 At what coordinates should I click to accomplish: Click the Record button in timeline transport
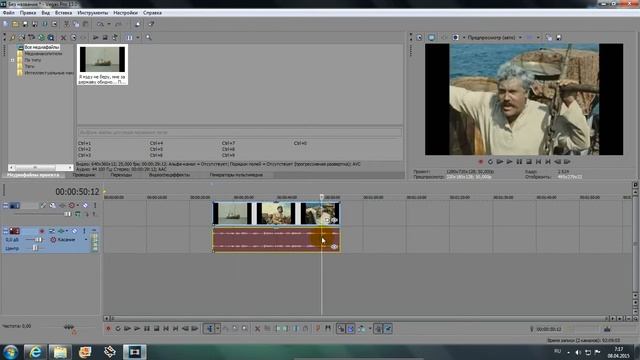click(108, 328)
